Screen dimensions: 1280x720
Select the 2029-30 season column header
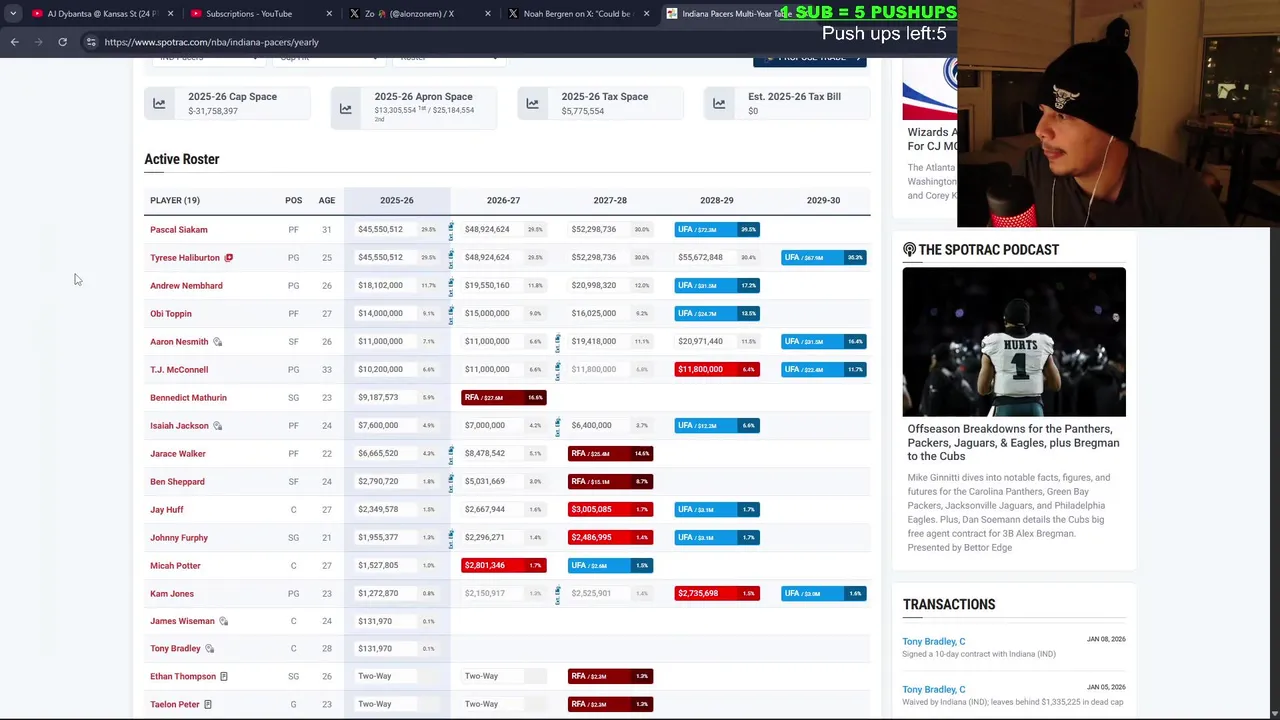(x=823, y=200)
